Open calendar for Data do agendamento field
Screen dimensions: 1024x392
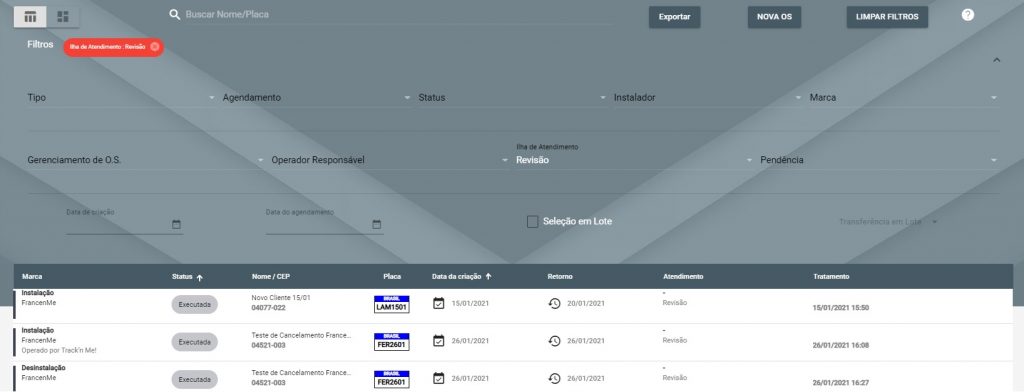(376, 224)
